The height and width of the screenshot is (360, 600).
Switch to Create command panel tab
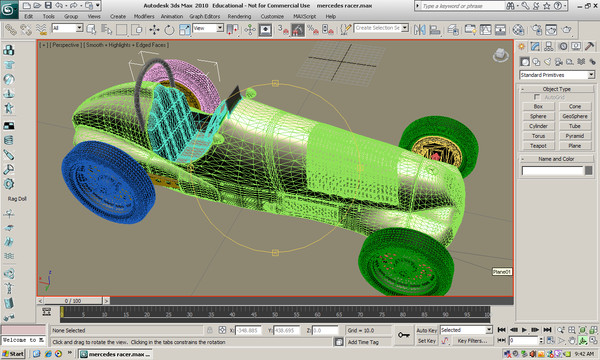pyautogui.click(x=522, y=47)
